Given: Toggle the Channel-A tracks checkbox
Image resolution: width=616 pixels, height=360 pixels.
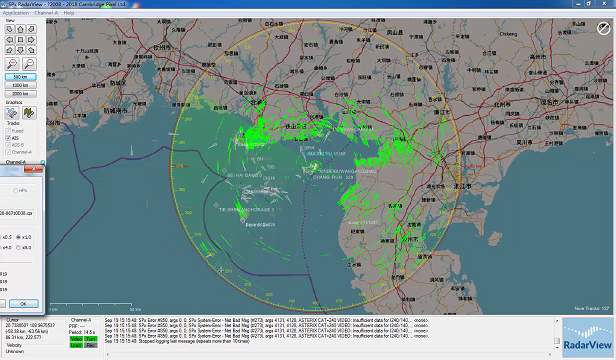Looking at the screenshot, I should click(x=8, y=152).
